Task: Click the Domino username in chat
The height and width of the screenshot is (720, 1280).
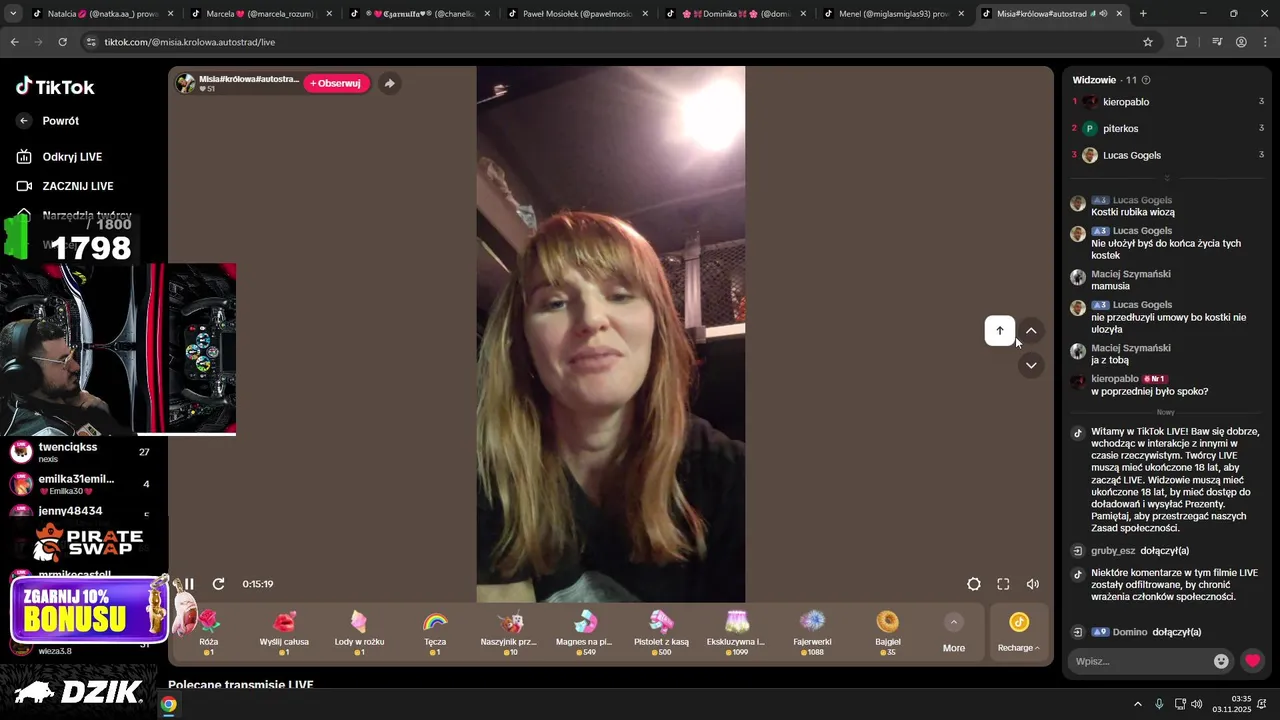Action: [x=1130, y=632]
